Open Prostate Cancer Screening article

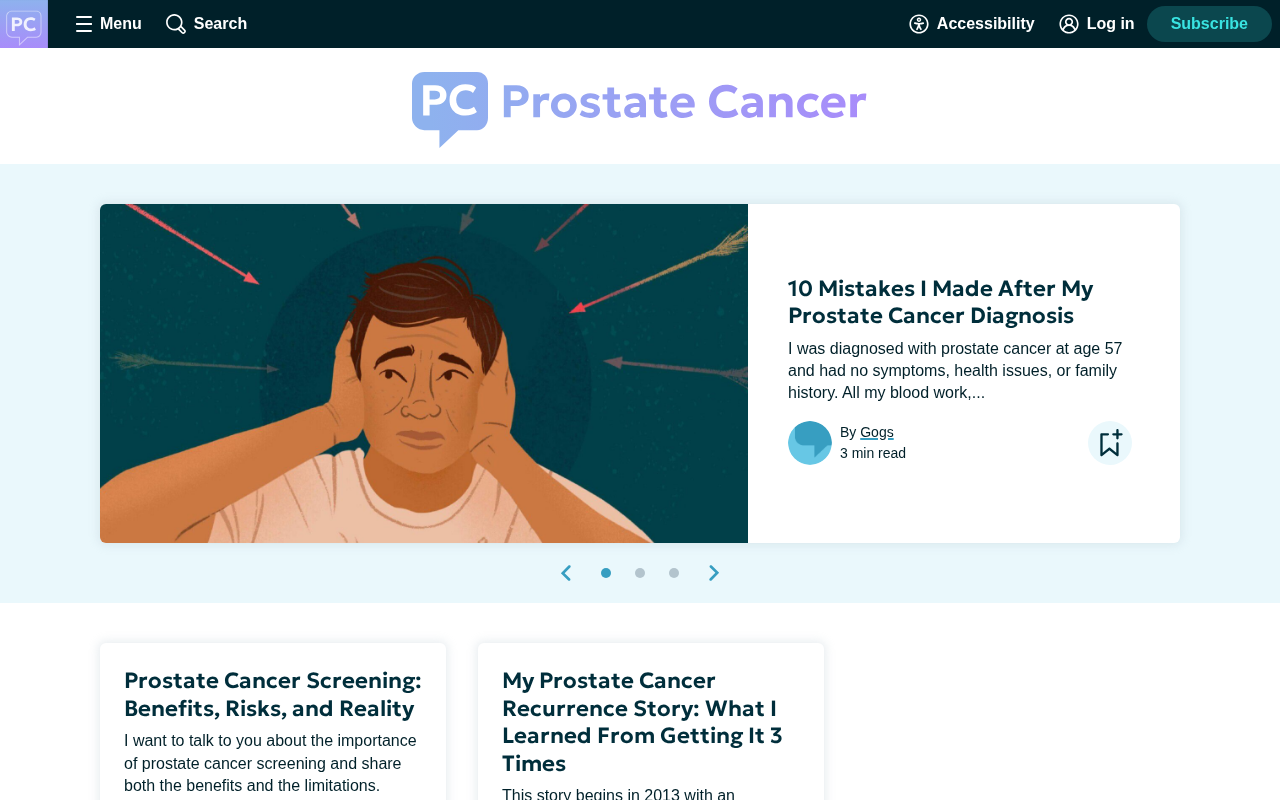(x=273, y=694)
